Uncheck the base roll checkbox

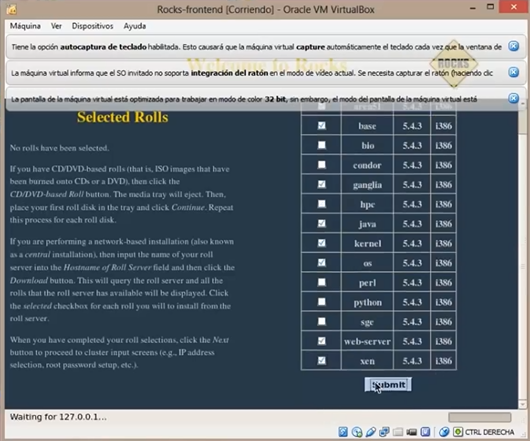[321, 126]
